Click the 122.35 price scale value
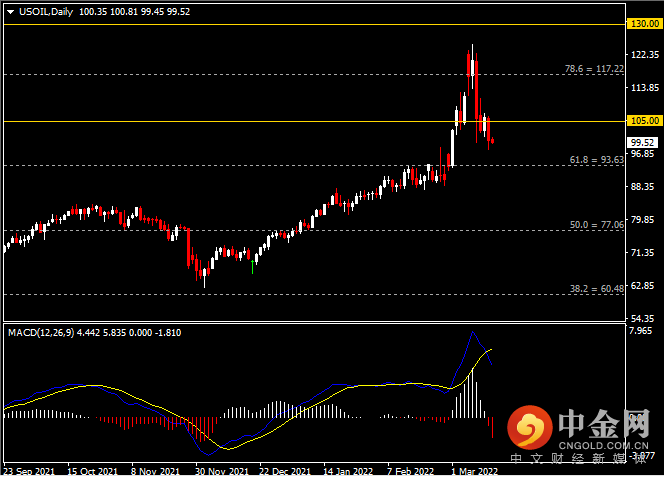This screenshot has height=477, width=664. click(x=645, y=55)
